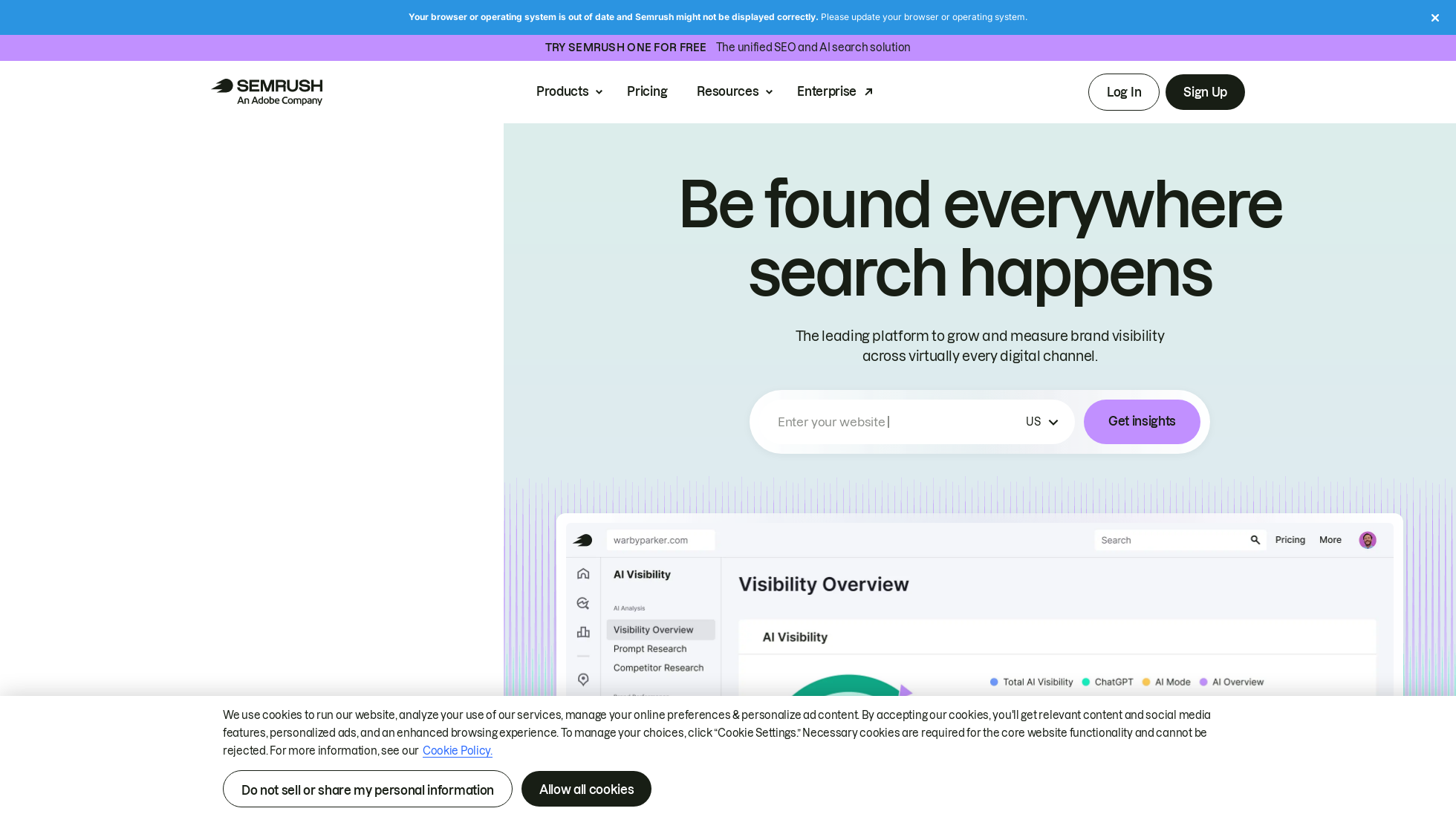Click the Try Semrush One for Free banner

[x=728, y=48]
